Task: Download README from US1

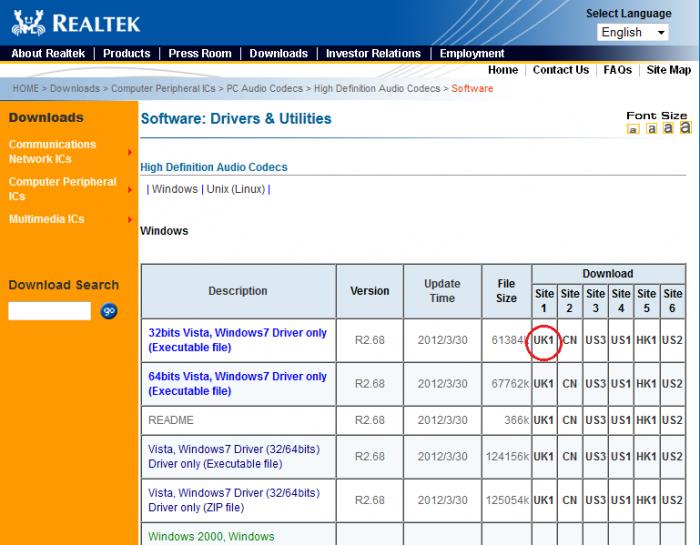Action: pyautogui.click(x=621, y=420)
